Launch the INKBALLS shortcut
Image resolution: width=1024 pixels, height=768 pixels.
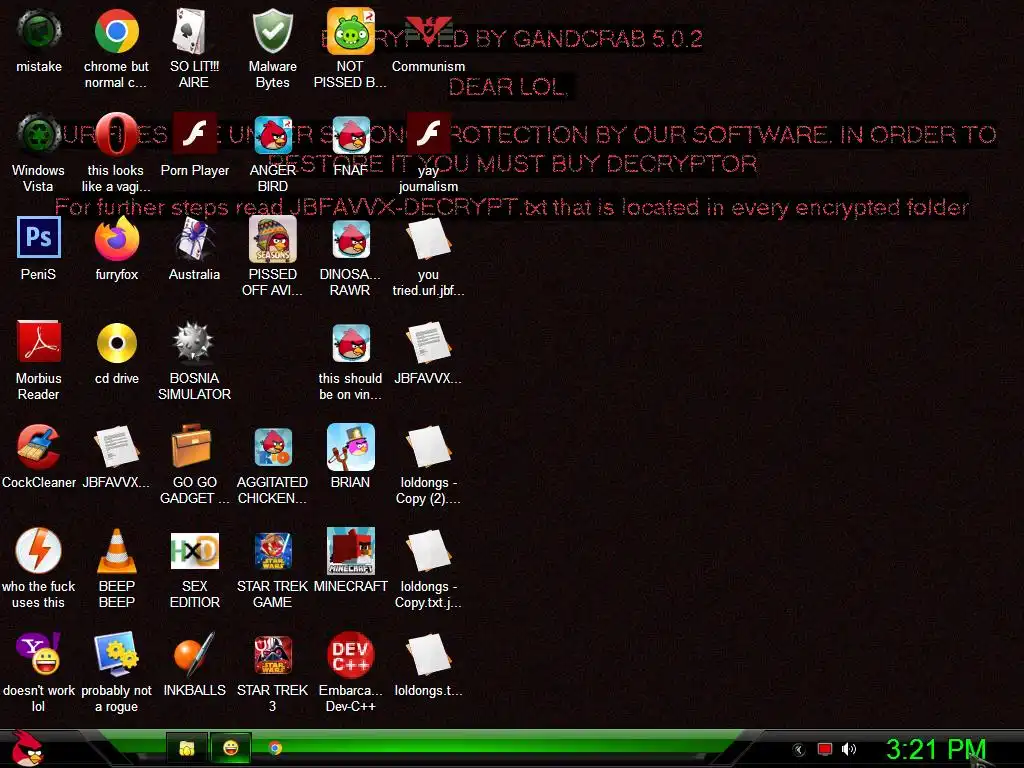pyautogui.click(x=194, y=655)
